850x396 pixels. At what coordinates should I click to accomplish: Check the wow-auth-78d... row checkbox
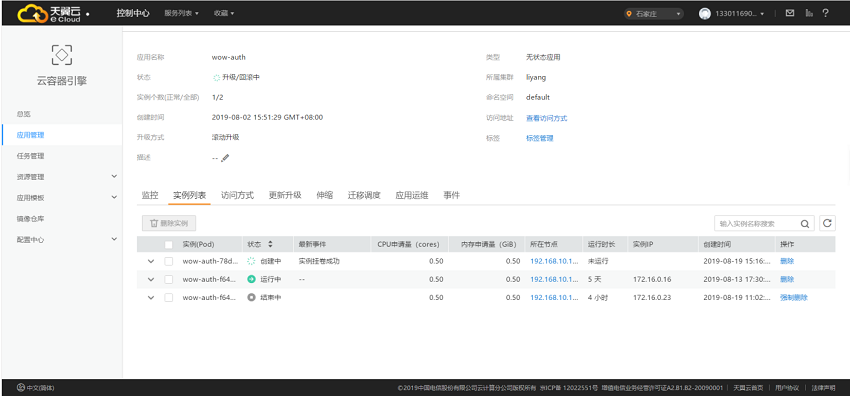click(x=169, y=261)
